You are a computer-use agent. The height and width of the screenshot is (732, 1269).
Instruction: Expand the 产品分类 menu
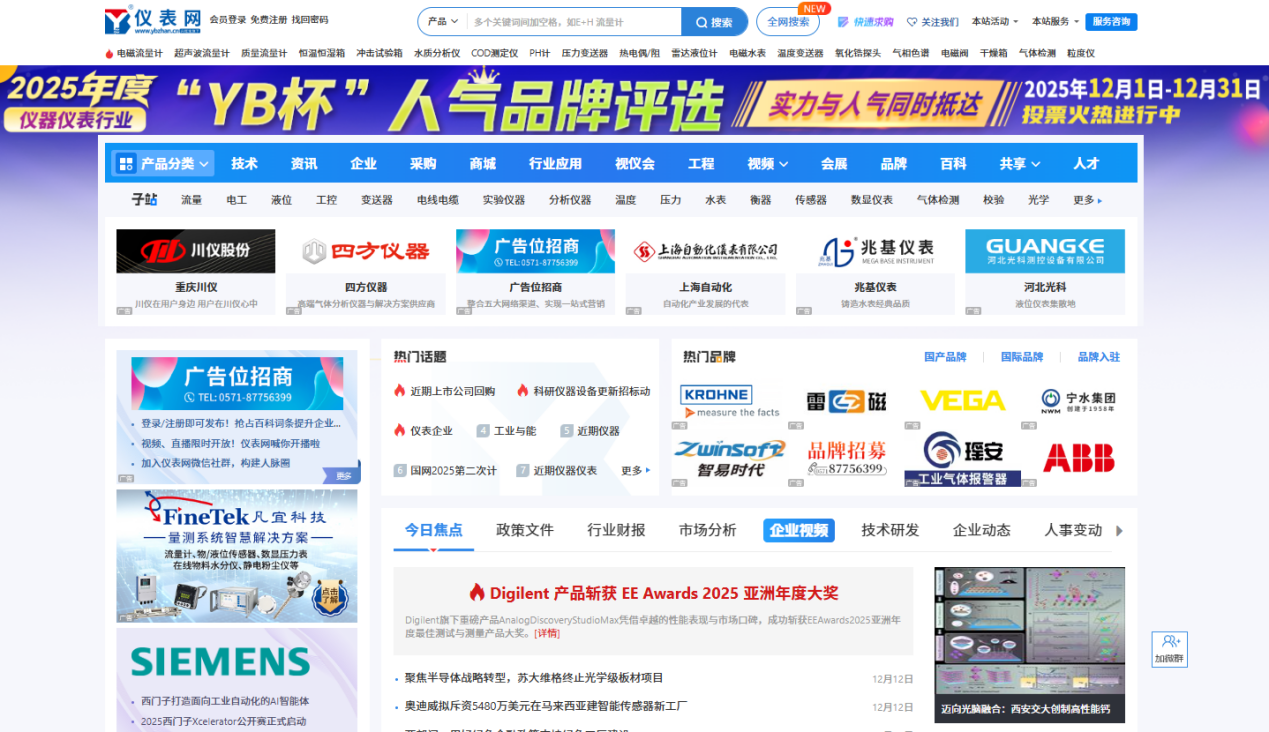(164, 163)
